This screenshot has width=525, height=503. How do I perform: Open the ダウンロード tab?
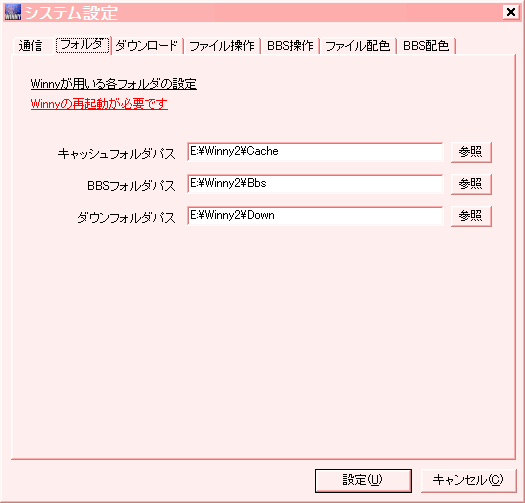tap(146, 46)
